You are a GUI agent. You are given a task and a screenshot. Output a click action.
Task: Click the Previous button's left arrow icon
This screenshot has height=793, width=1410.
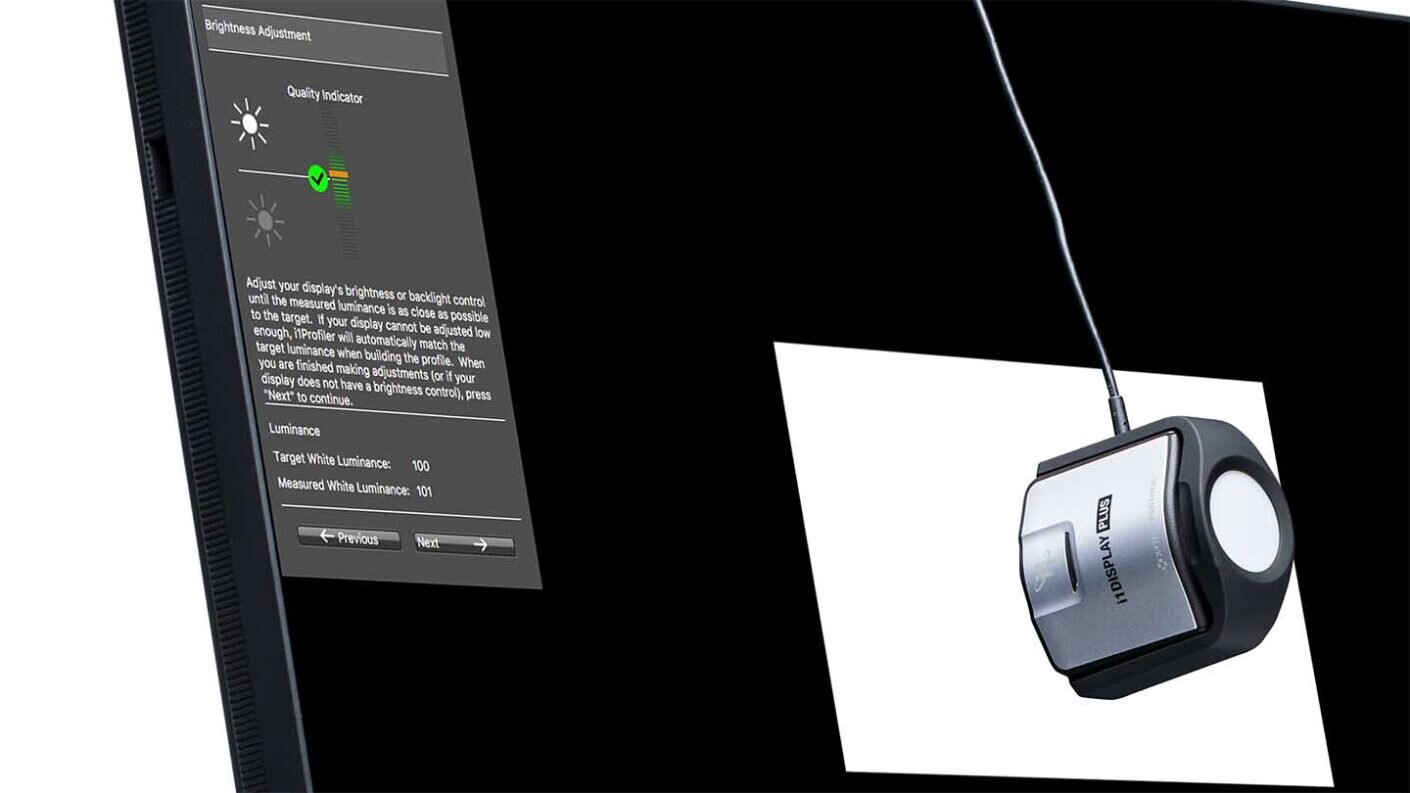327,536
